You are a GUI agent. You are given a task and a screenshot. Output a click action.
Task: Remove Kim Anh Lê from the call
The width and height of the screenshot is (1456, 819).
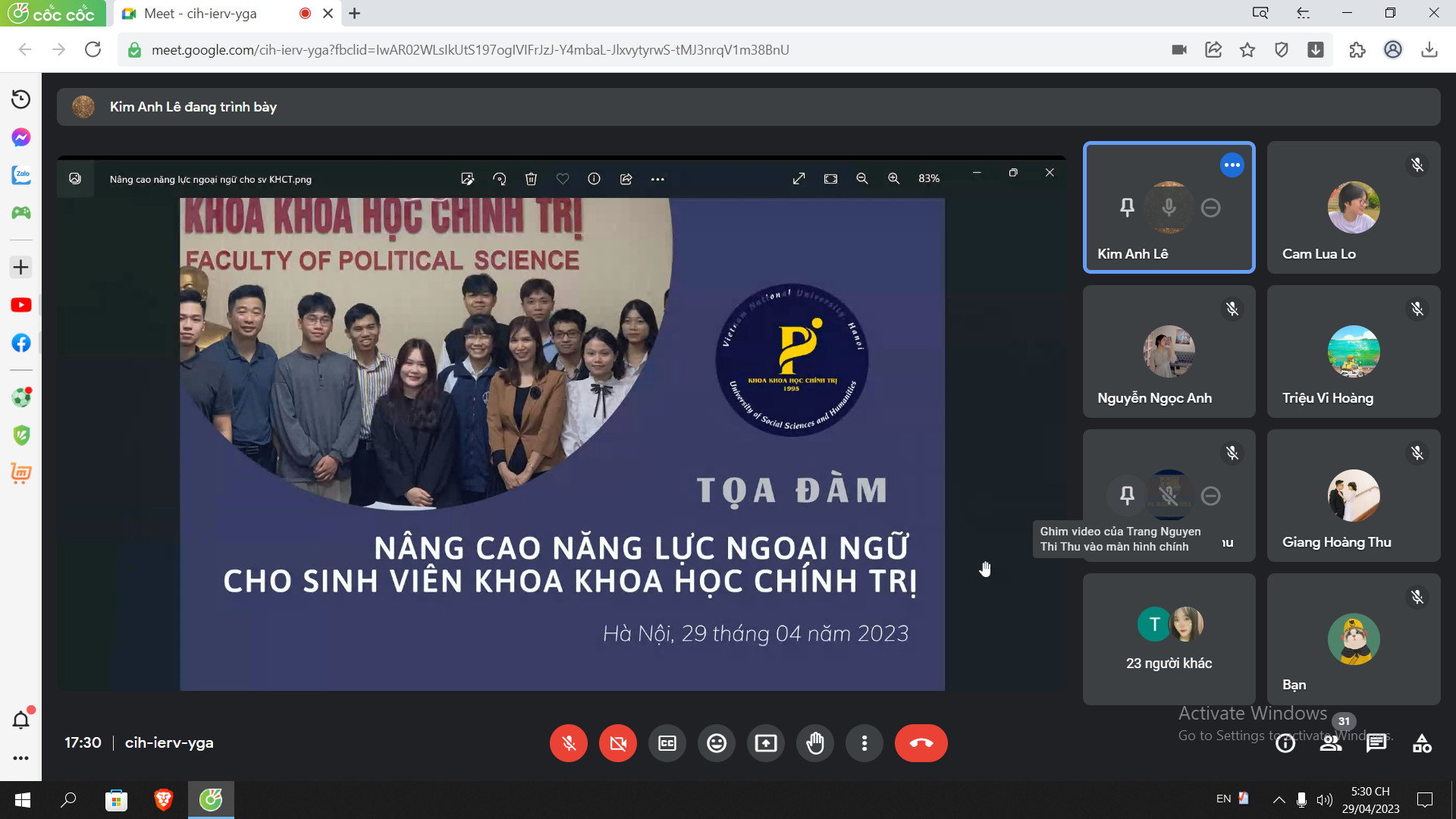tap(1211, 207)
